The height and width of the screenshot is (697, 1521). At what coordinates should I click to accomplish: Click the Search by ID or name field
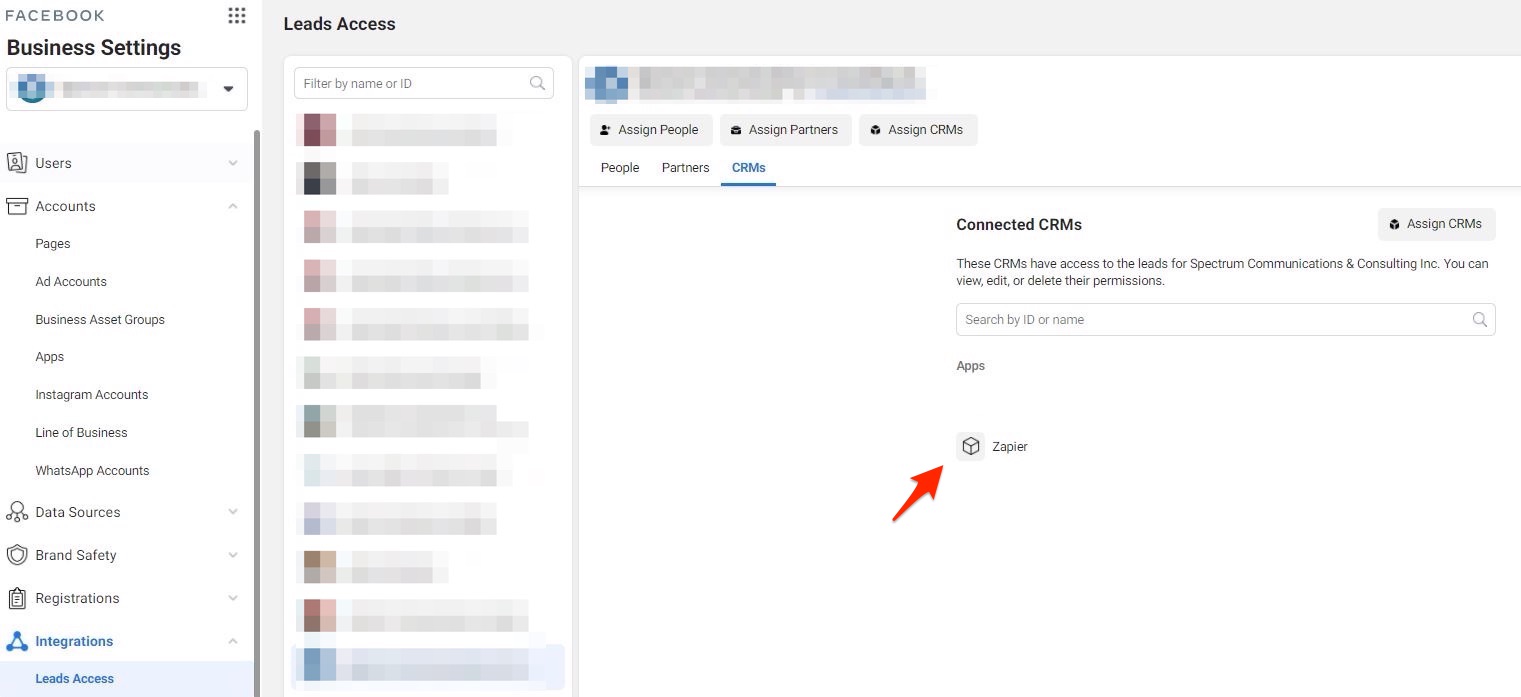1210,320
